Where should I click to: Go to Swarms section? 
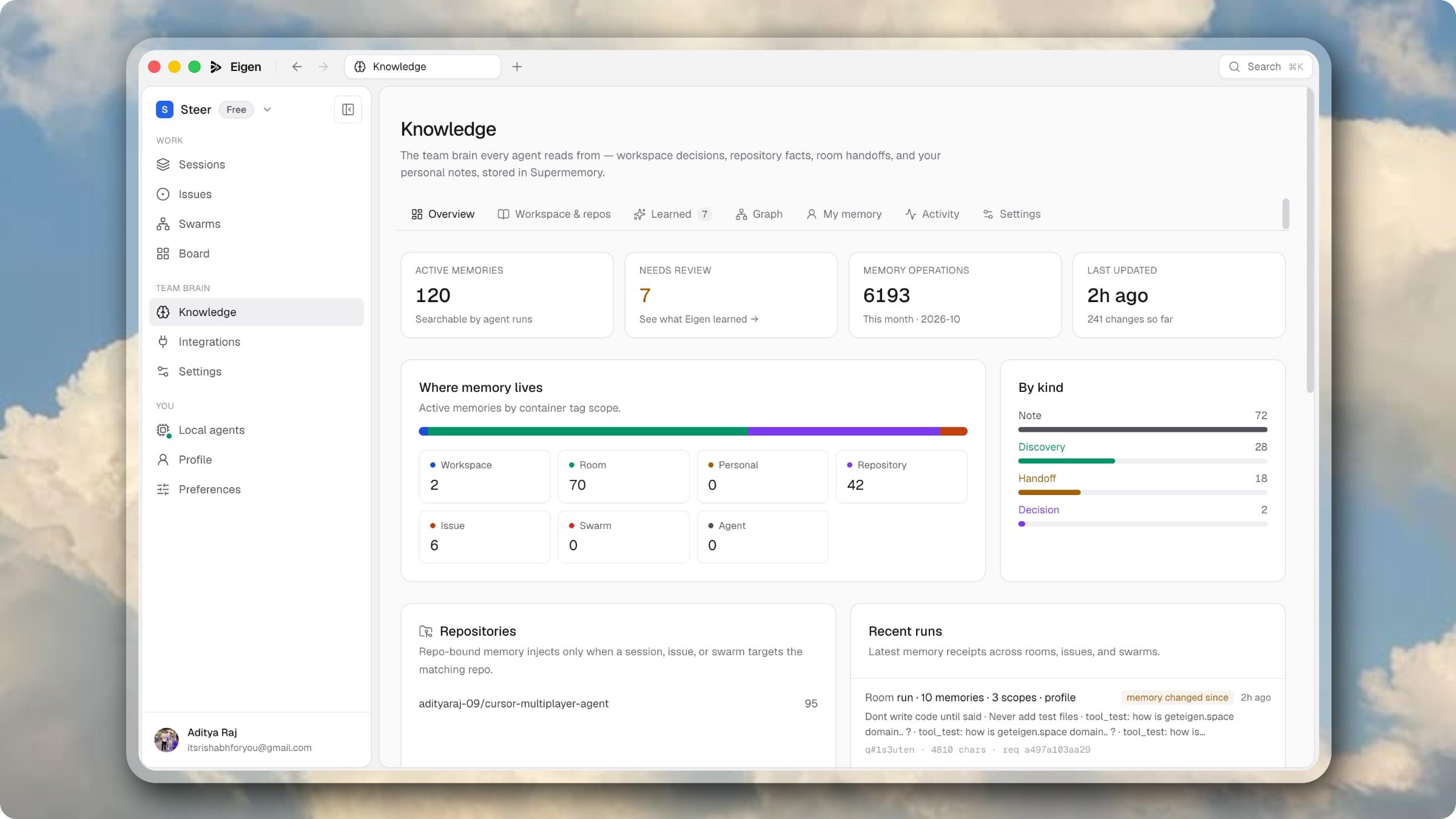256,224
